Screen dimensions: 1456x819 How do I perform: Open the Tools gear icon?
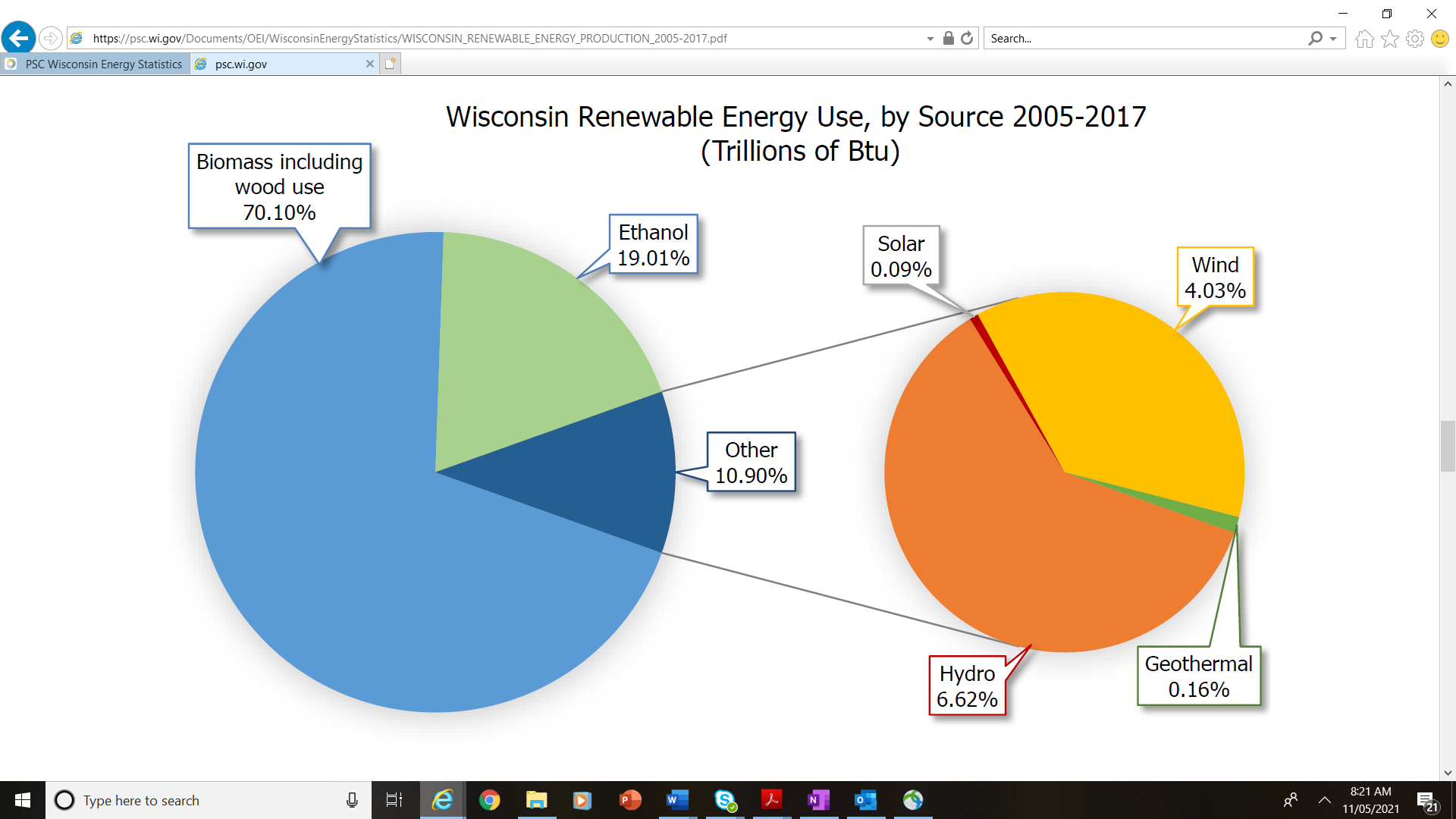[x=1414, y=39]
